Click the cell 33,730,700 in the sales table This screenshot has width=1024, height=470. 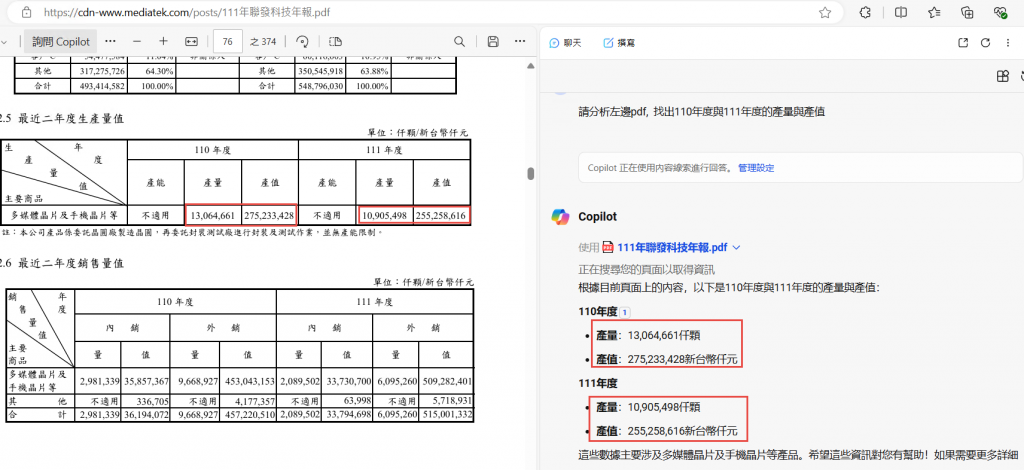tap(347, 381)
